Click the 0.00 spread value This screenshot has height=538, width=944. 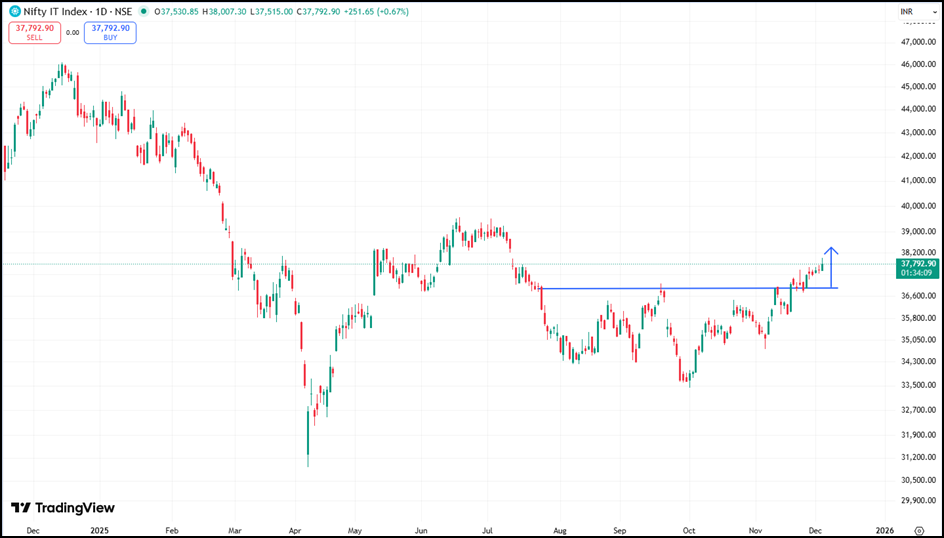pos(72,33)
